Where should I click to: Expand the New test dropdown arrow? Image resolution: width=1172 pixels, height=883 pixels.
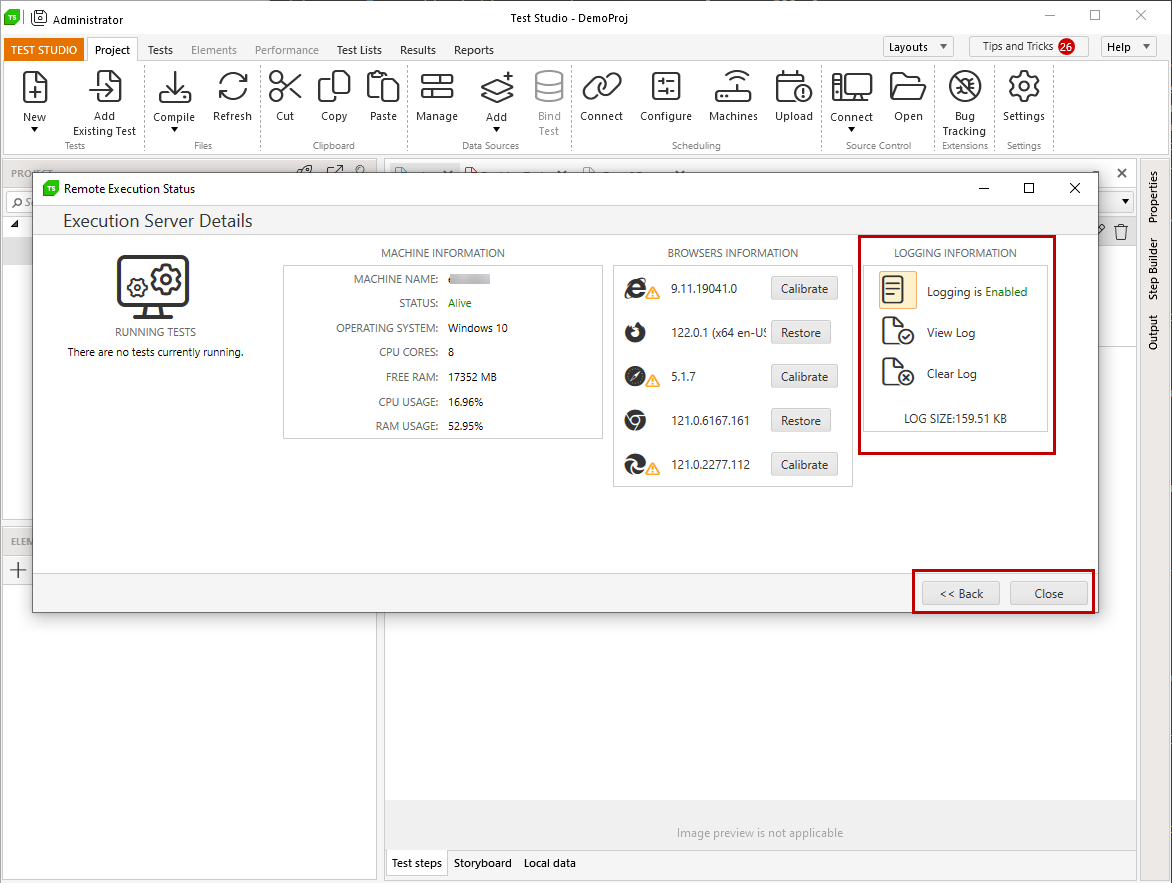pos(34,130)
